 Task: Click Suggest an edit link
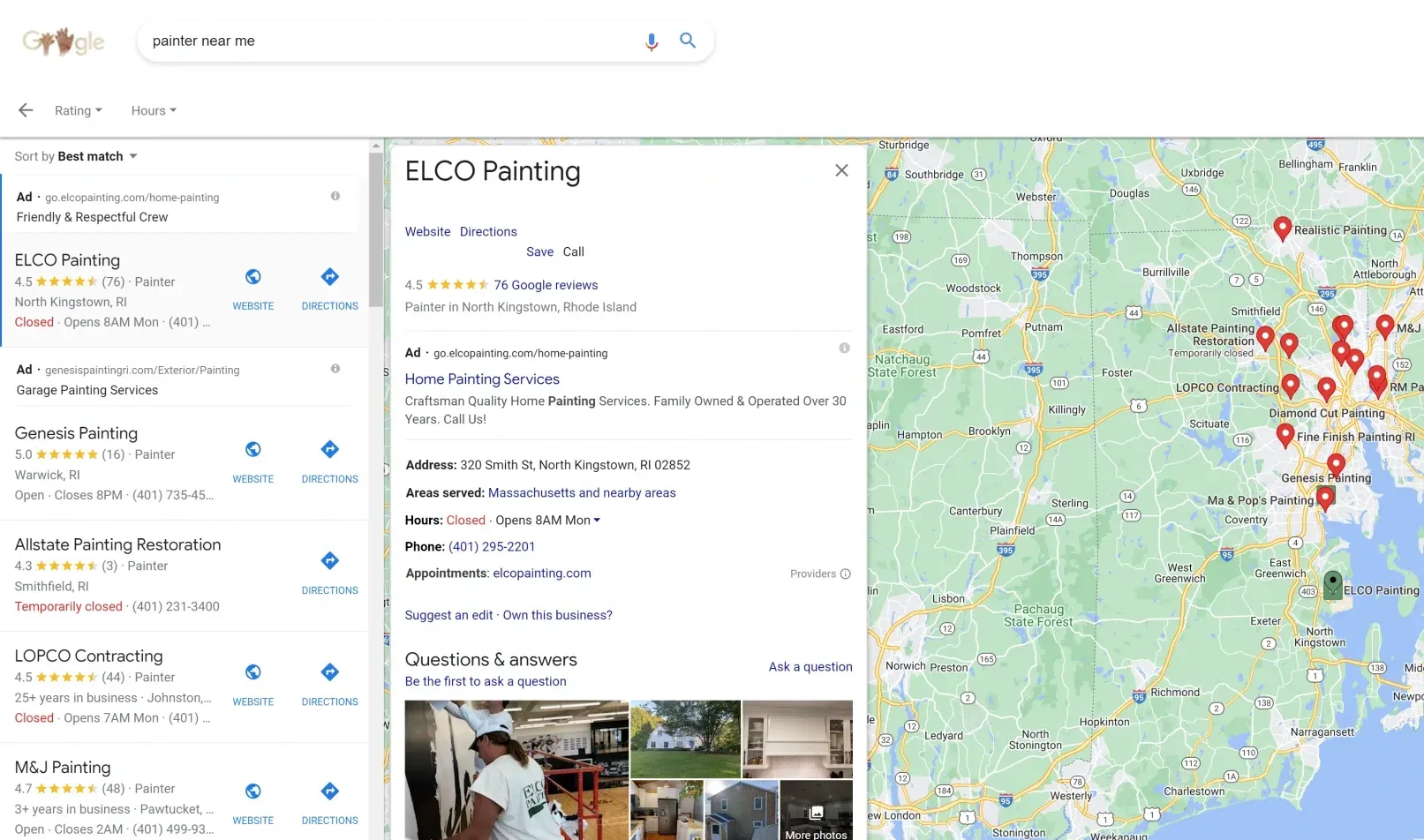448,616
